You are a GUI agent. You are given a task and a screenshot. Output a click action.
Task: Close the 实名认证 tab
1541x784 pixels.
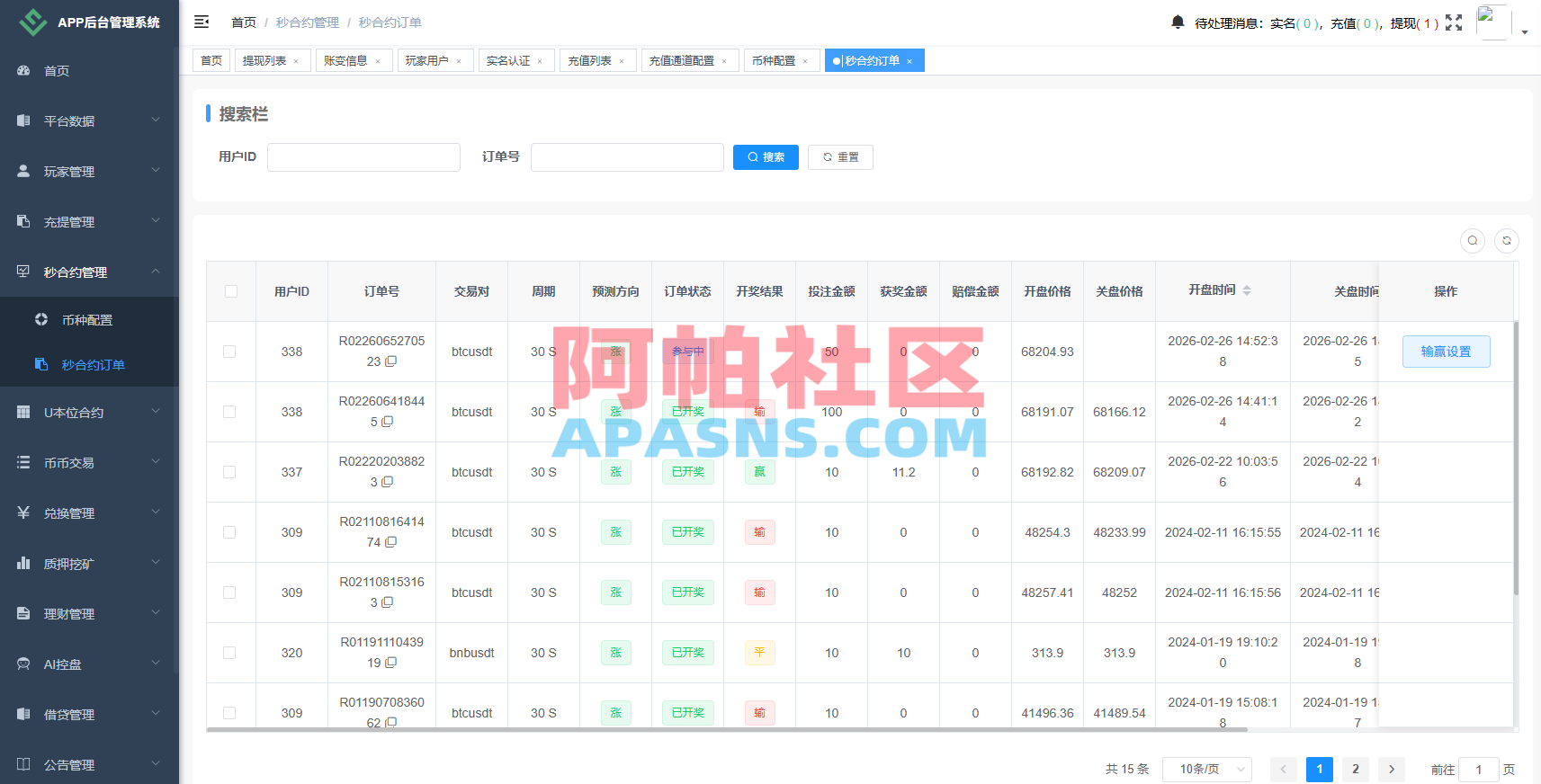pos(540,61)
